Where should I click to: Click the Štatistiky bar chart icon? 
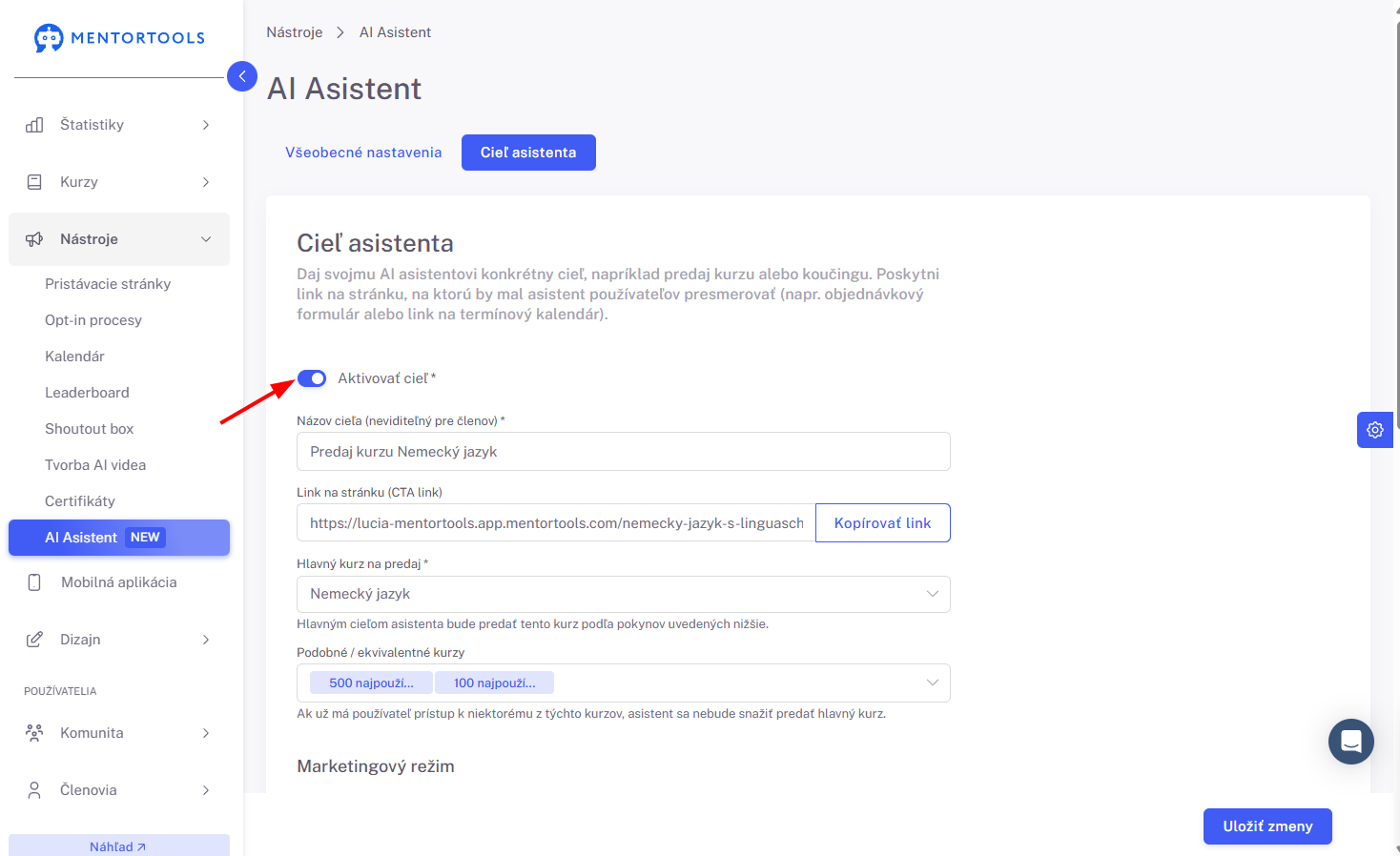34,125
